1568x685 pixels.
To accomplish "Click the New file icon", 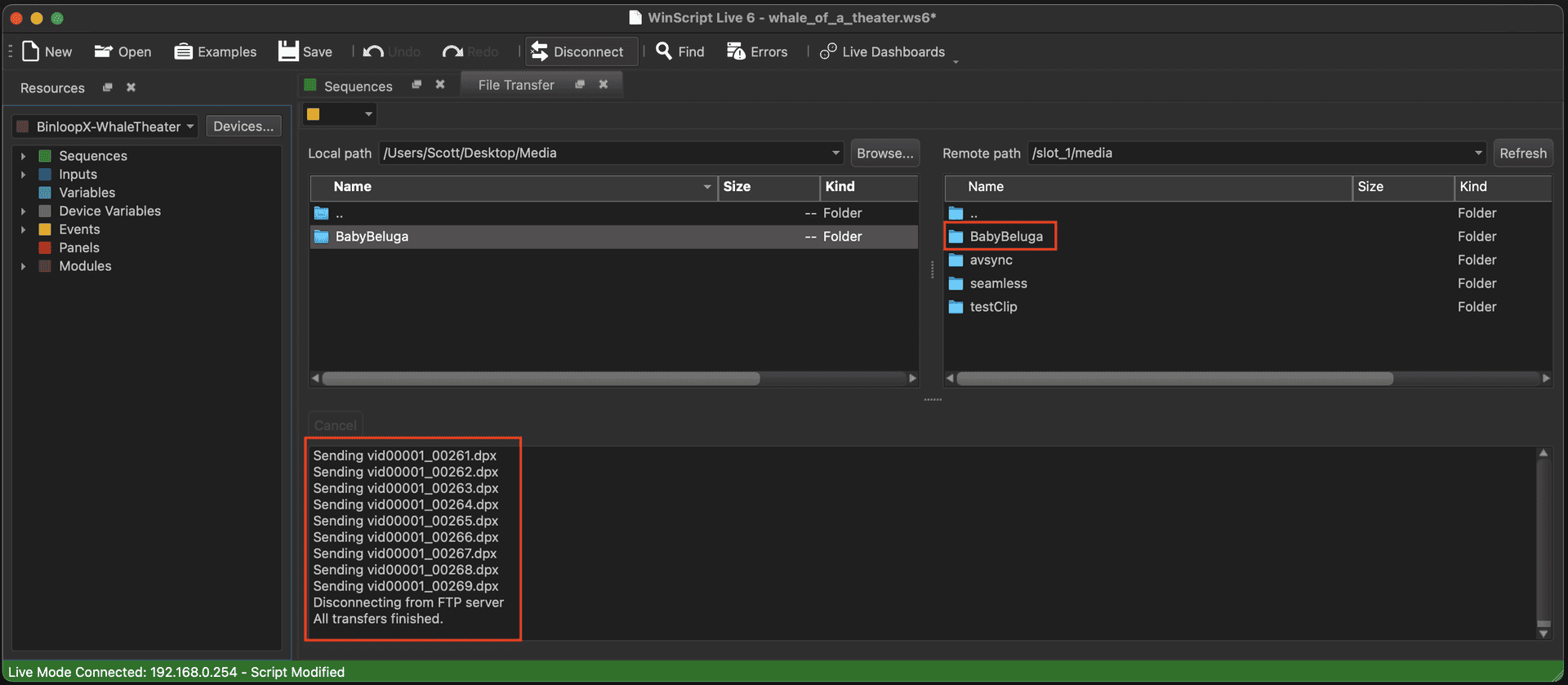I will [x=31, y=51].
